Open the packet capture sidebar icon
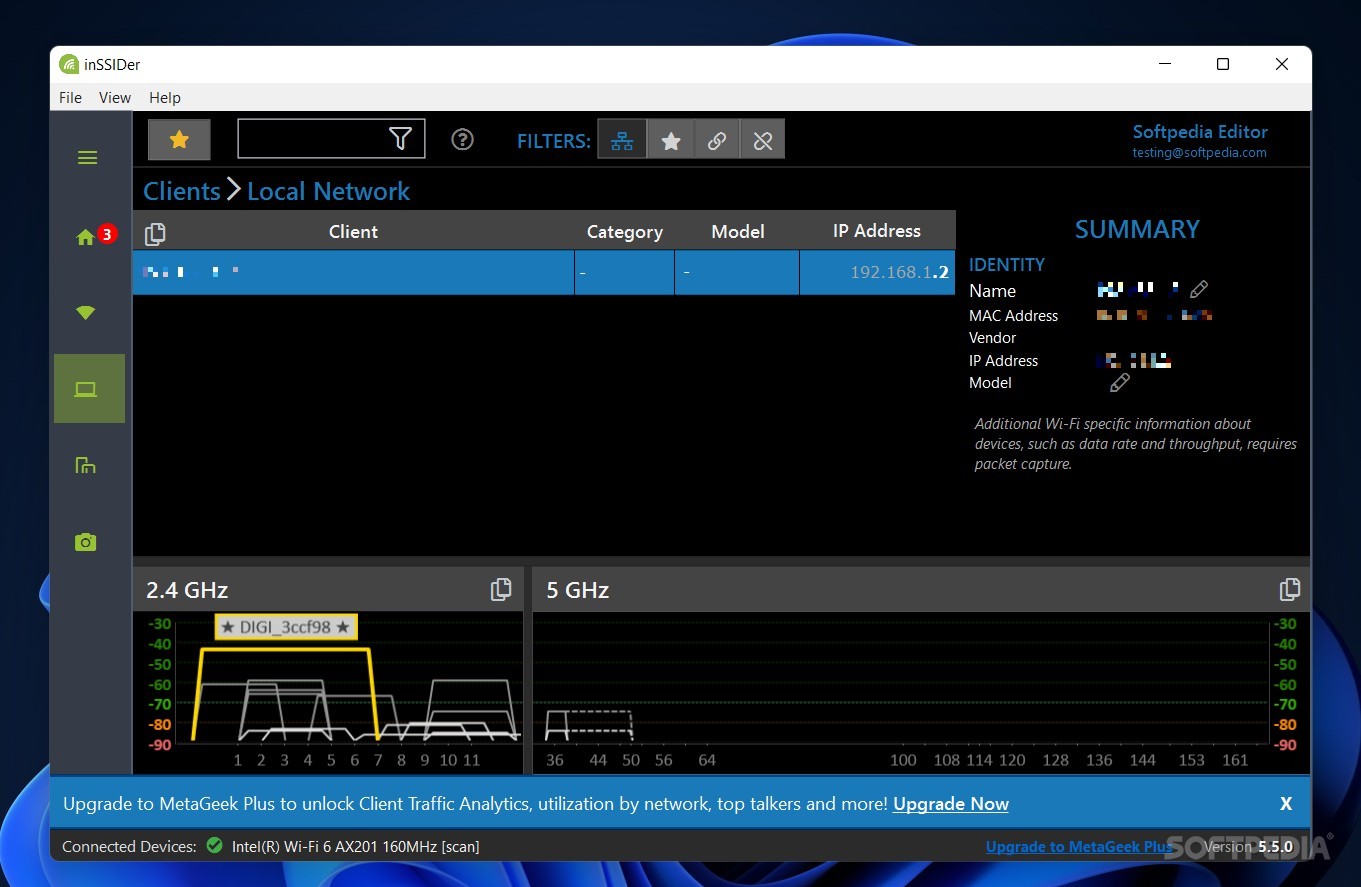The height and width of the screenshot is (887, 1361). [x=86, y=465]
